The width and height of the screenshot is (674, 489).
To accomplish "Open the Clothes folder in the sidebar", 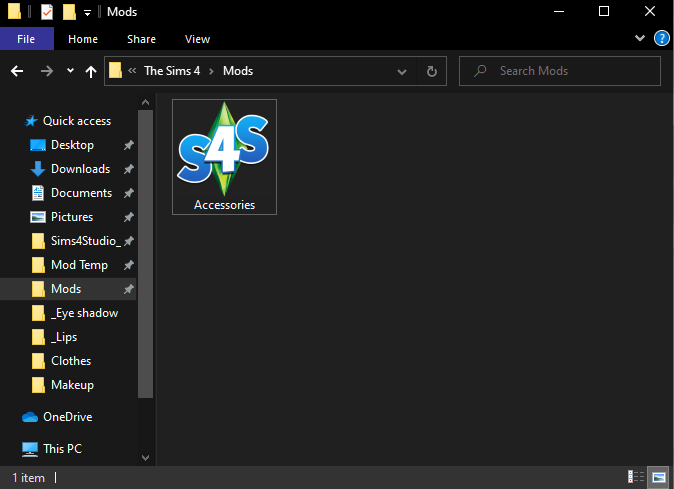I will tap(71, 361).
